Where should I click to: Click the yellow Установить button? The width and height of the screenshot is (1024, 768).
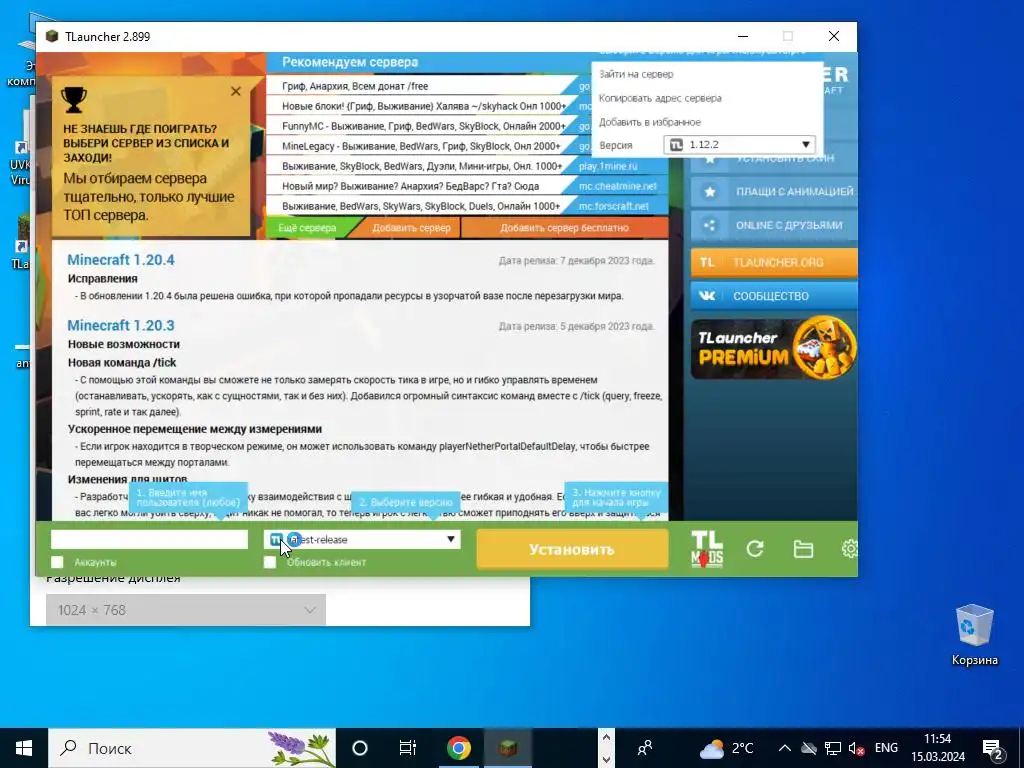click(572, 549)
